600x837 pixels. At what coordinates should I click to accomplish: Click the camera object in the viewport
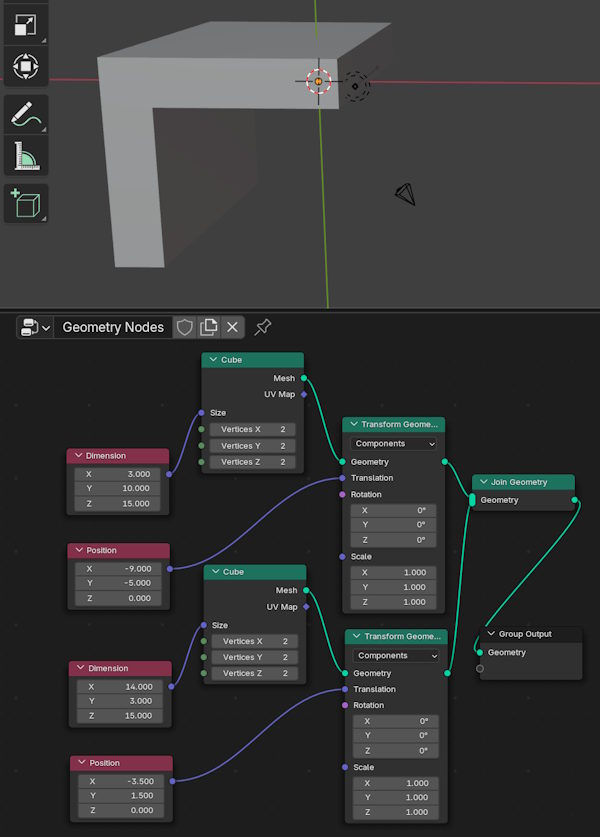[x=405, y=192]
